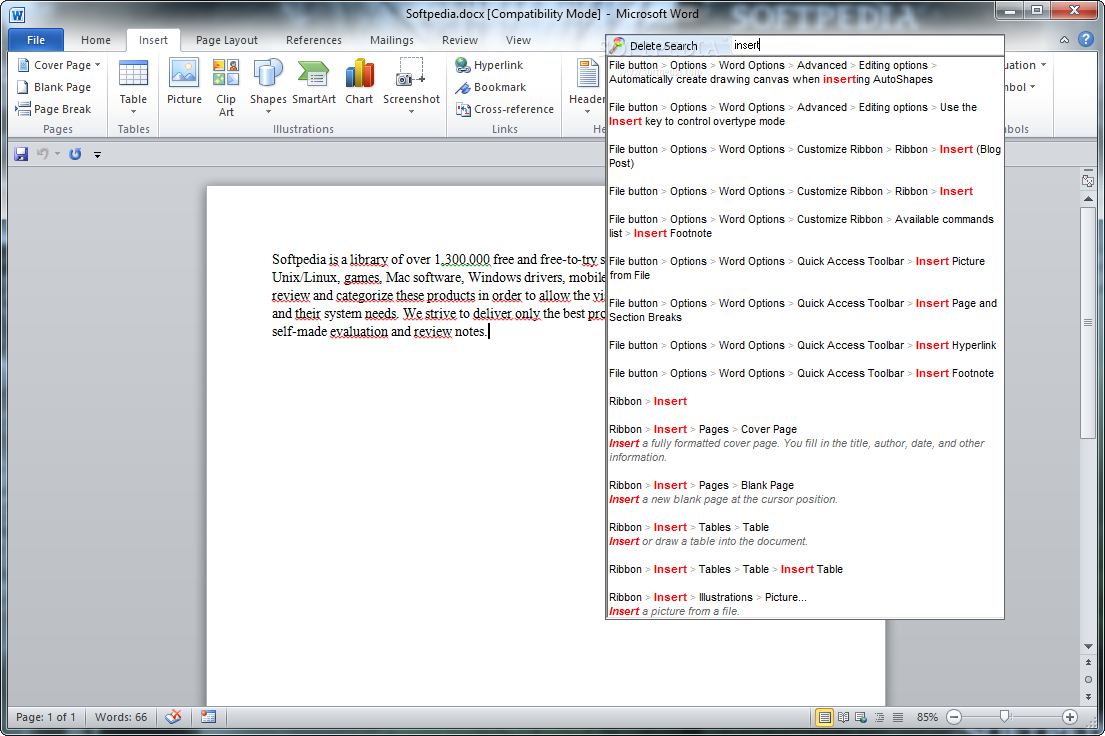This screenshot has height=736, width=1105.
Task: Save document from Quick Access Toolbar
Action: [21, 154]
